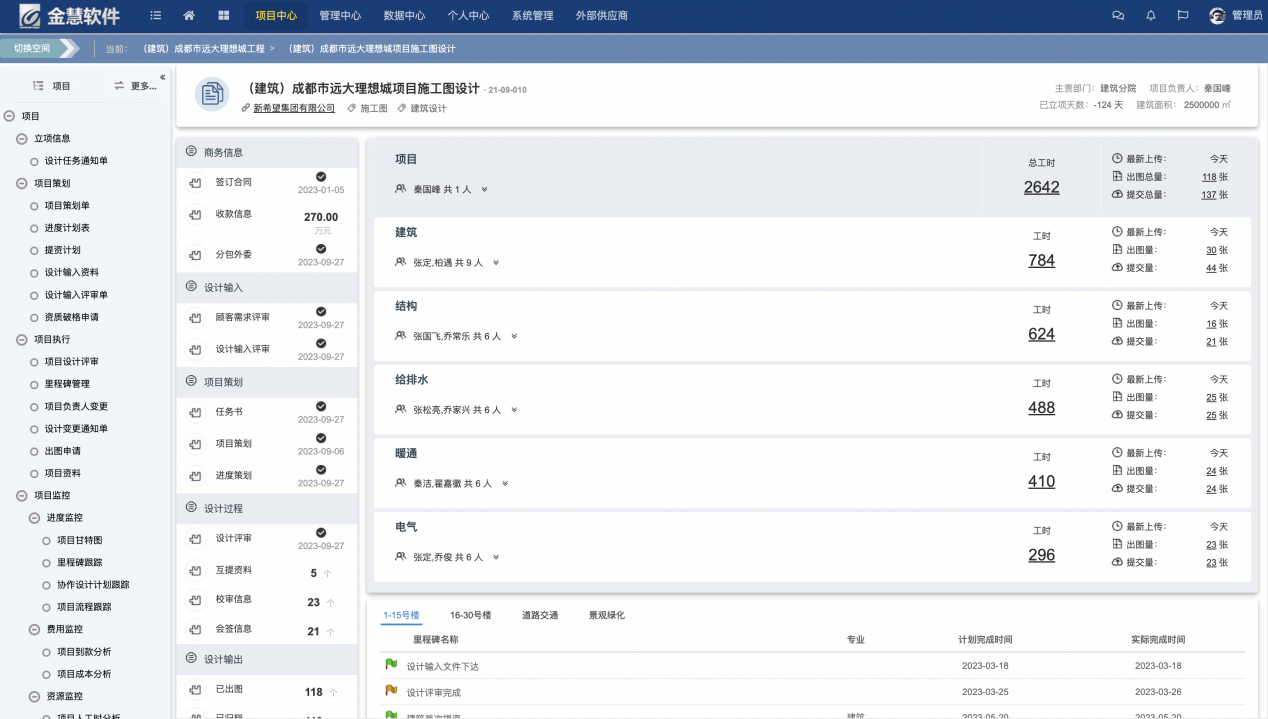Image resolution: width=1268 pixels, height=719 pixels.
Task: Select the 设计任务通知单 radio node
Action: click(x=35, y=161)
